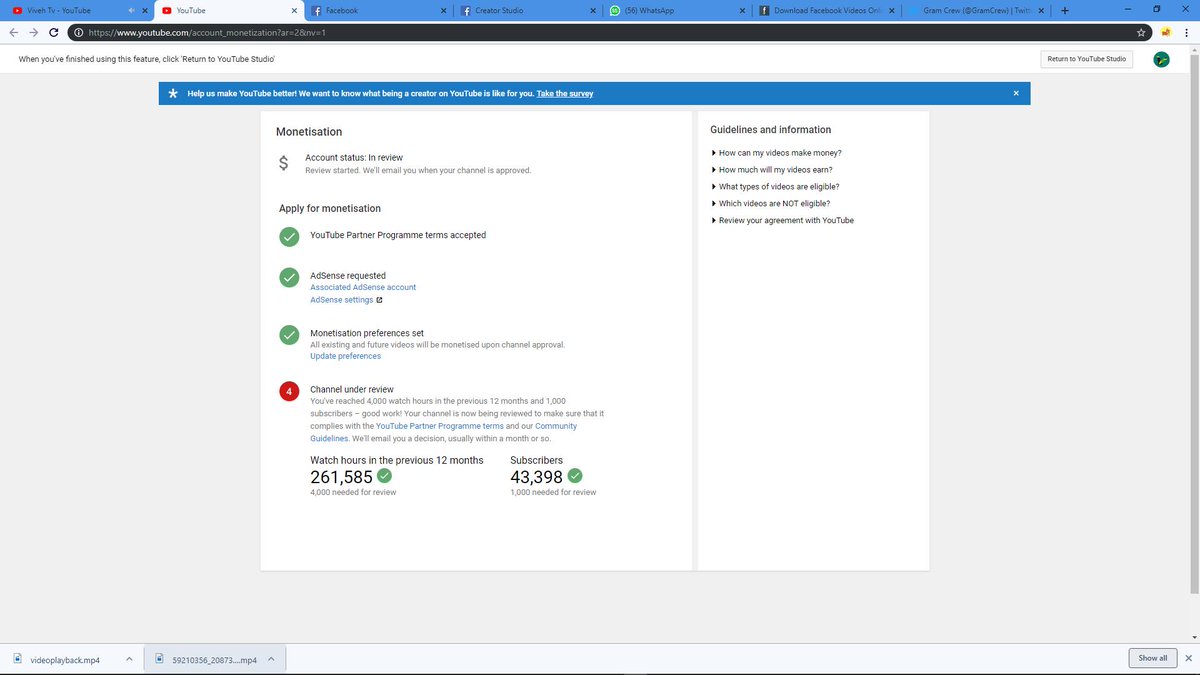
Task: Expand Which videos are NOT eligible?
Action: 770,204
